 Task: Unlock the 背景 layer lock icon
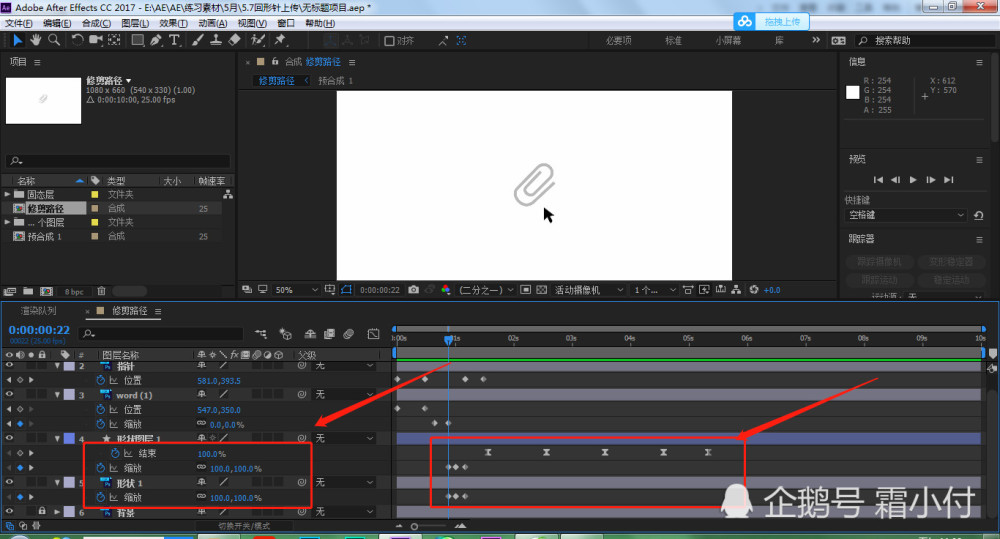[41, 511]
